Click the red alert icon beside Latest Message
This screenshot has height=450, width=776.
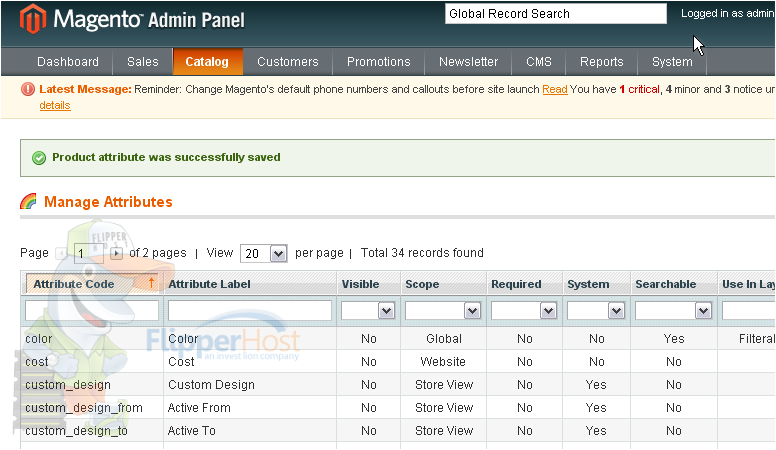tap(28, 89)
